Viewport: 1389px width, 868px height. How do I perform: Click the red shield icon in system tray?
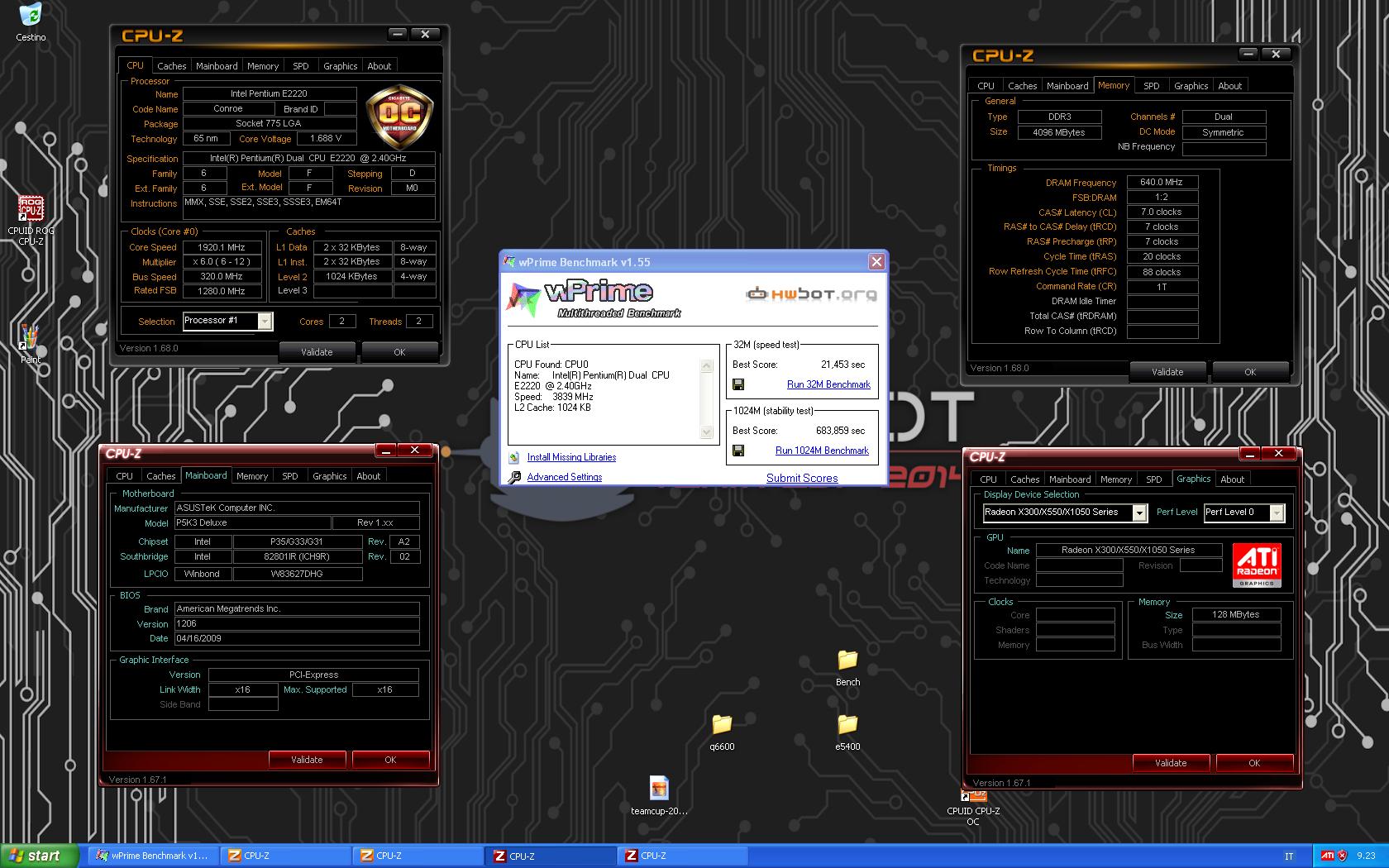click(x=1343, y=856)
